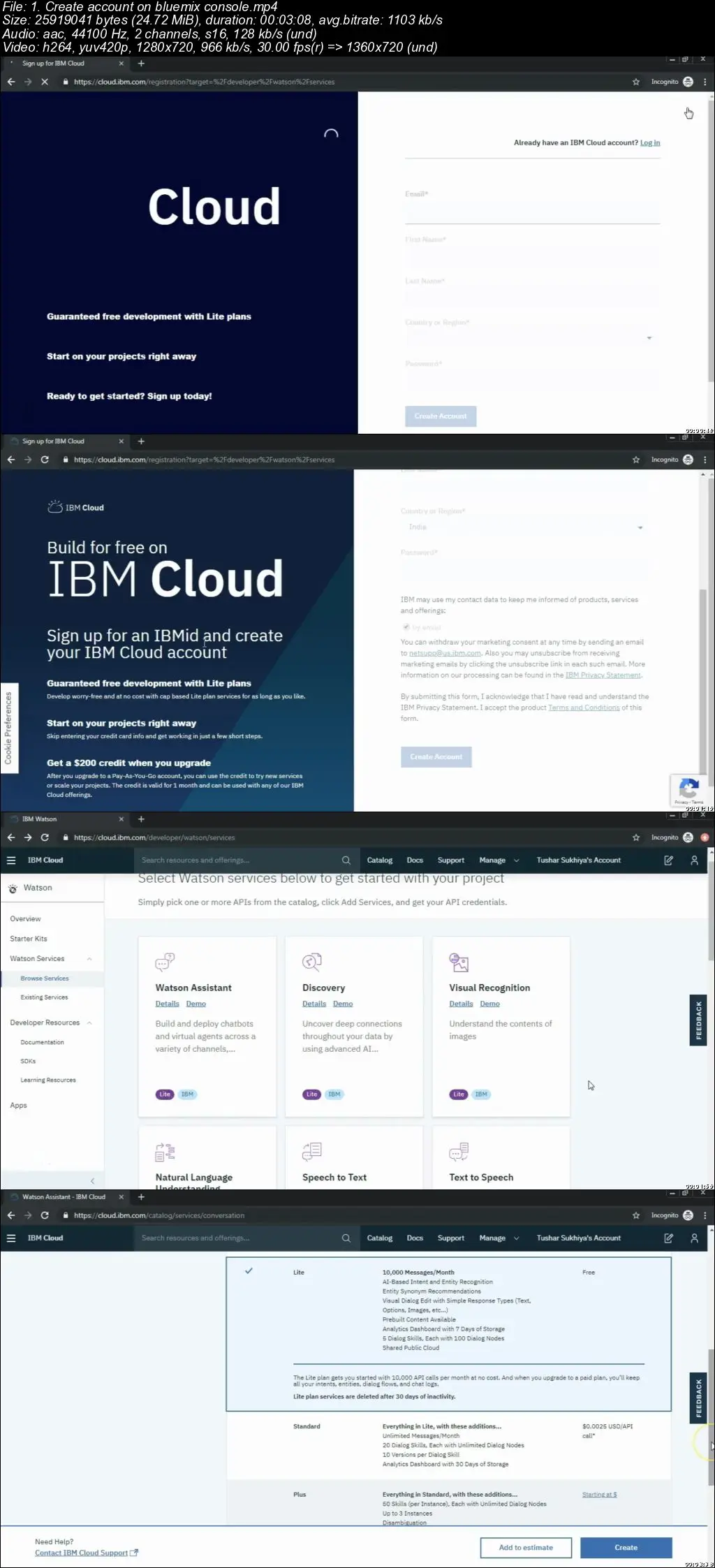Open Details link on Watson Assistant card

(168, 1004)
